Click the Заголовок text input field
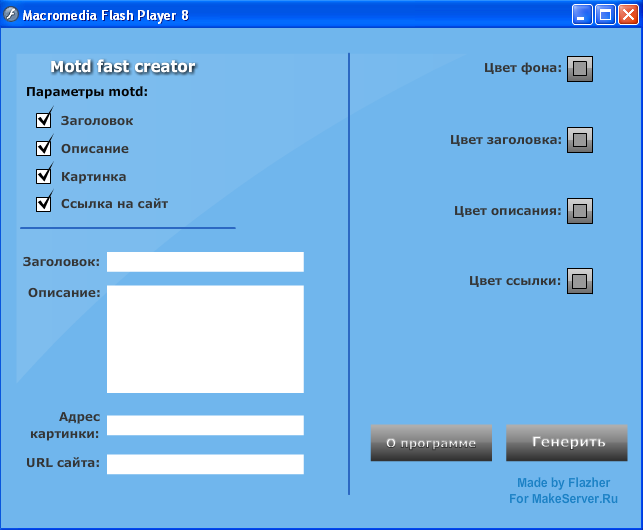 point(205,262)
